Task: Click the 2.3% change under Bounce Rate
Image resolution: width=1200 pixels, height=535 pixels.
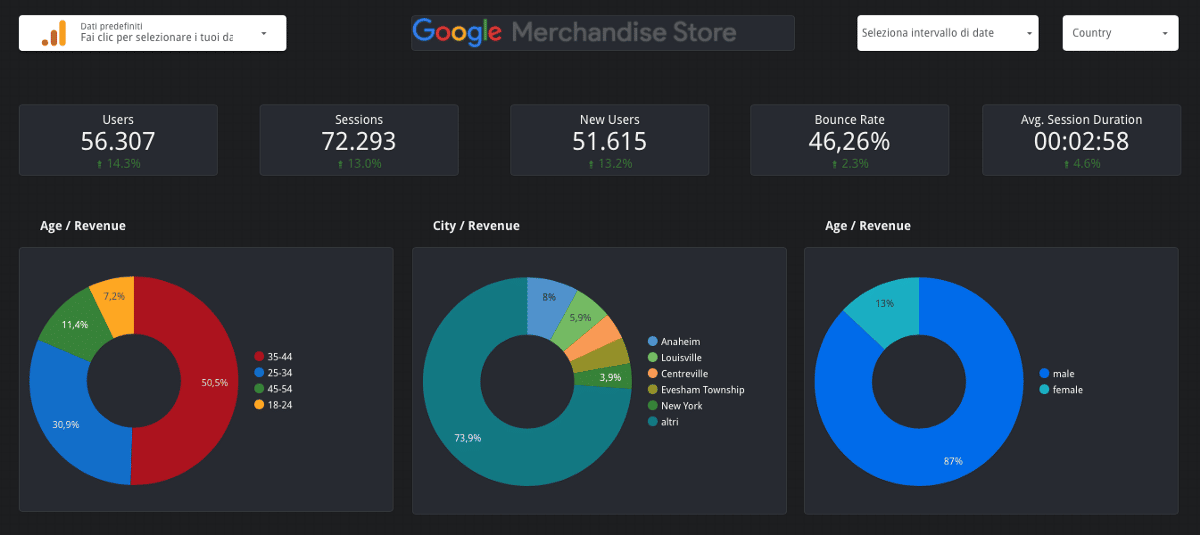Action: pos(850,164)
